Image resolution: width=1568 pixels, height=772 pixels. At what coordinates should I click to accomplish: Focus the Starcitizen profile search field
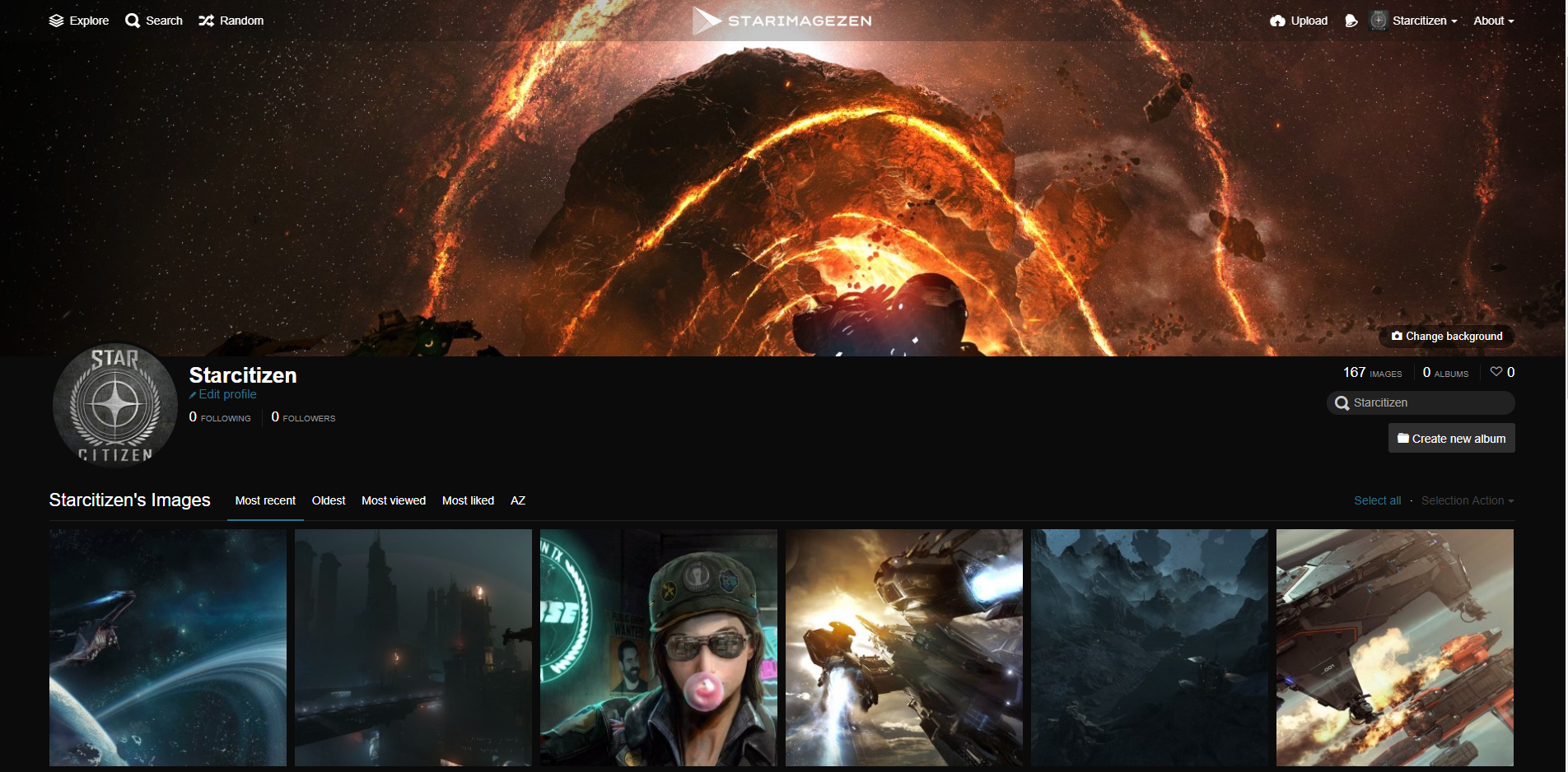1421,402
